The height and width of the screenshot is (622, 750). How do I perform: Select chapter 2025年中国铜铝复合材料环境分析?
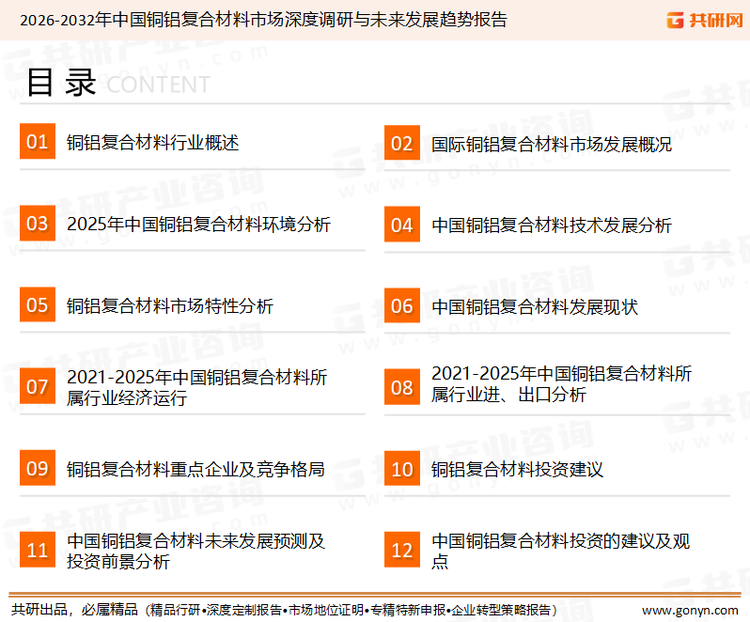coord(199,224)
